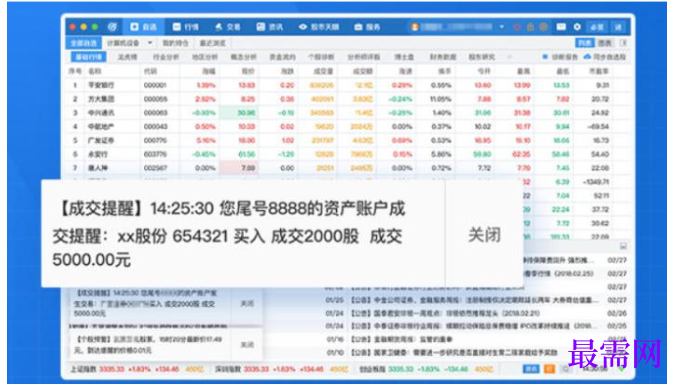Click the eye icon beside 股市天眼
This screenshot has width=680, height=385.
pyautogui.click(x=303, y=27)
